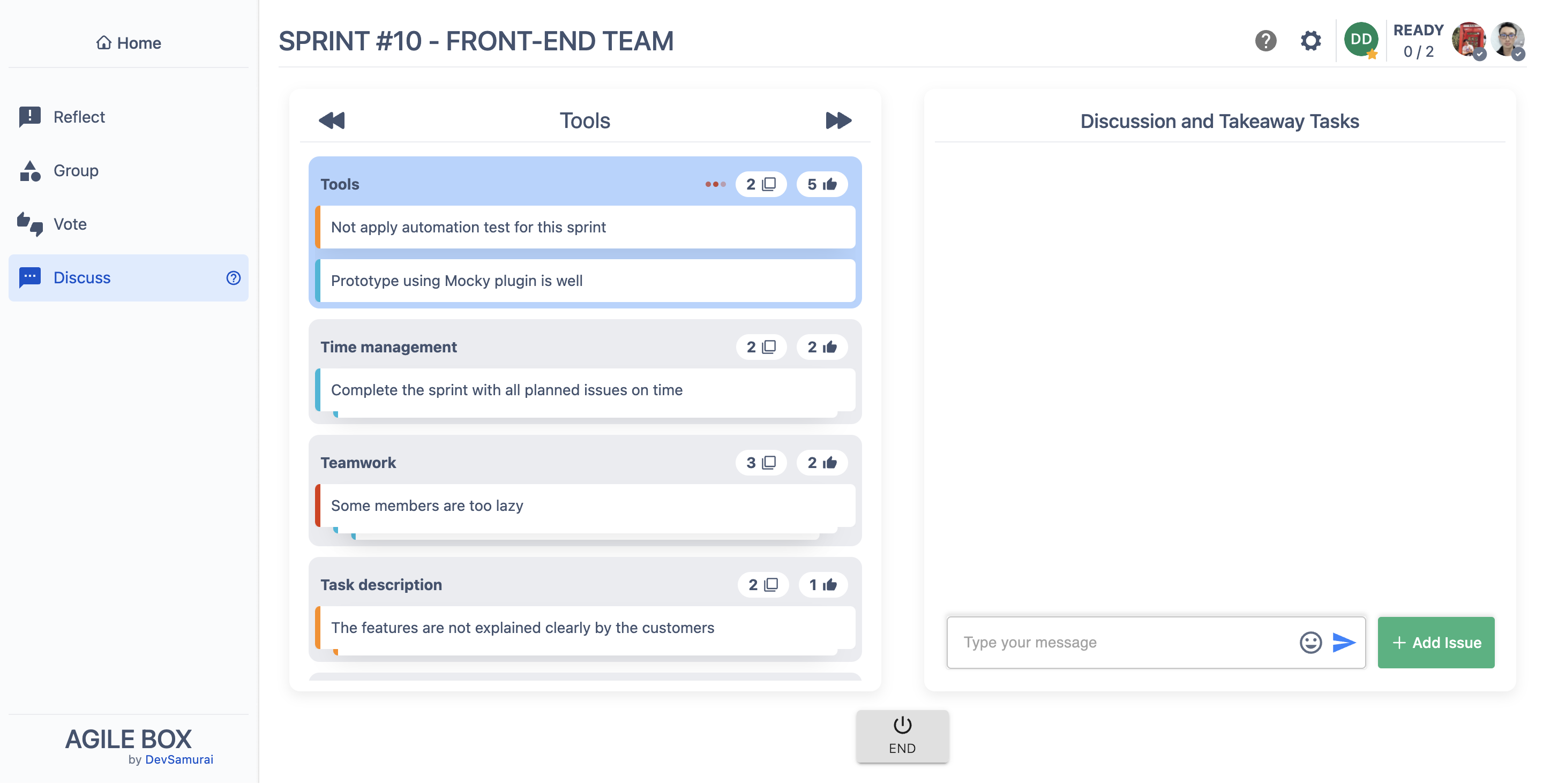Click the emoji smiley icon
1543x784 pixels.
pos(1310,642)
